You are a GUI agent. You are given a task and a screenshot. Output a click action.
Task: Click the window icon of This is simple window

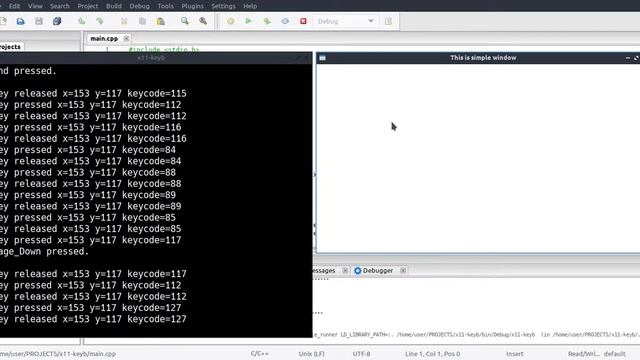[322, 58]
